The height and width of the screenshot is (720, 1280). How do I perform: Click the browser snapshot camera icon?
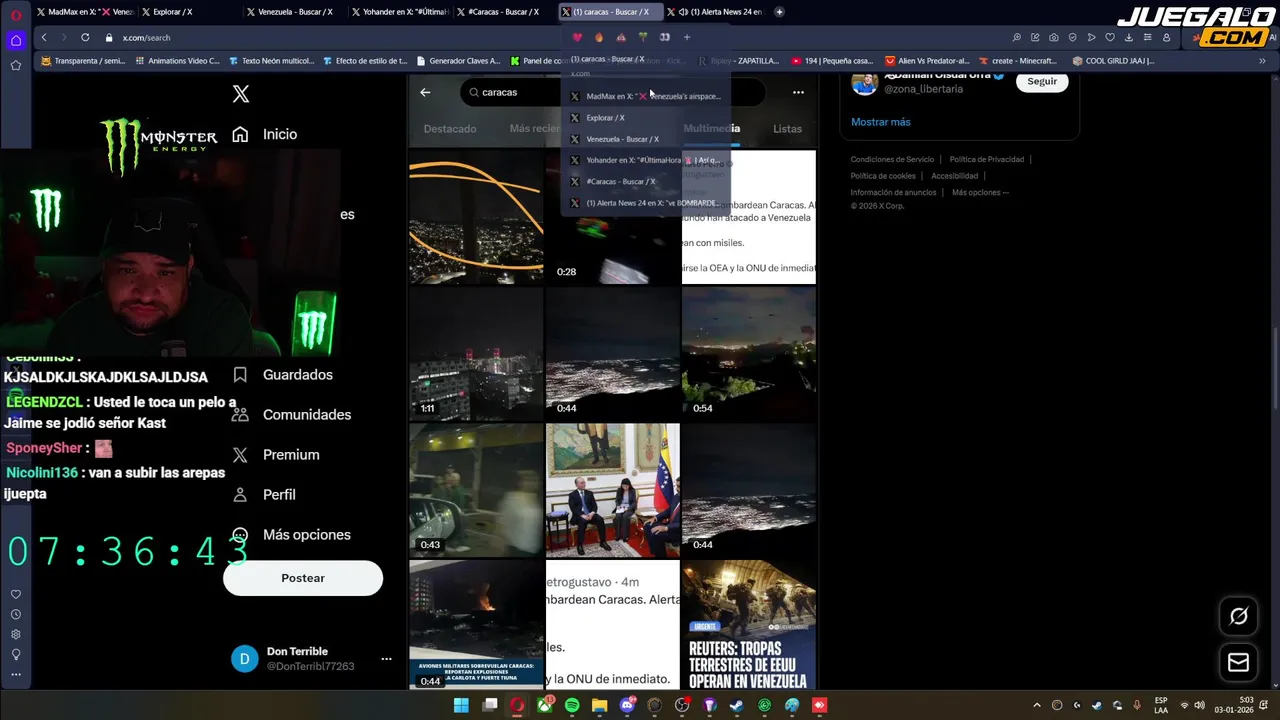click(1054, 37)
